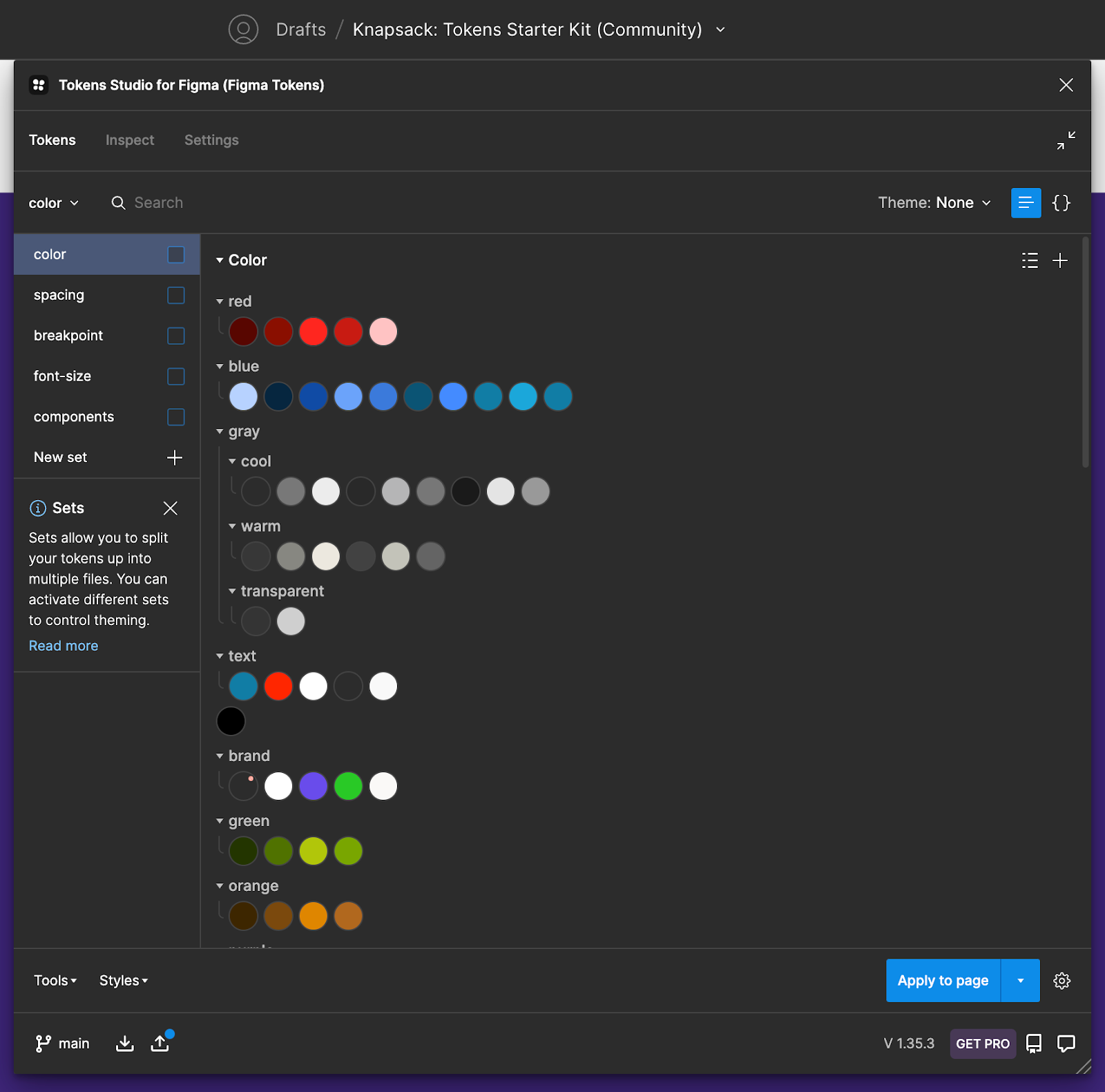The width and height of the screenshot is (1105, 1092).
Task: Push tokens with the upload icon
Action: (x=160, y=1043)
